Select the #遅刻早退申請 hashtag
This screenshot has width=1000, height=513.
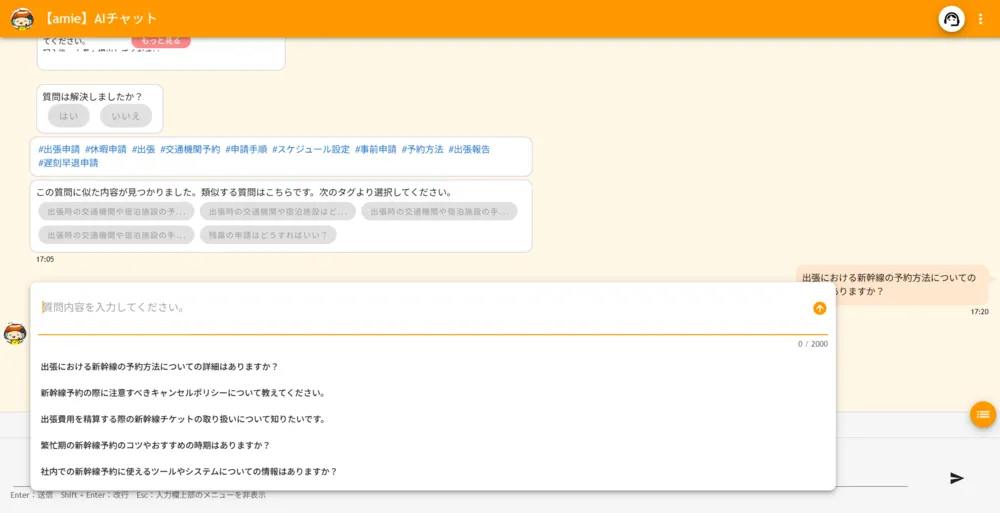click(68, 163)
